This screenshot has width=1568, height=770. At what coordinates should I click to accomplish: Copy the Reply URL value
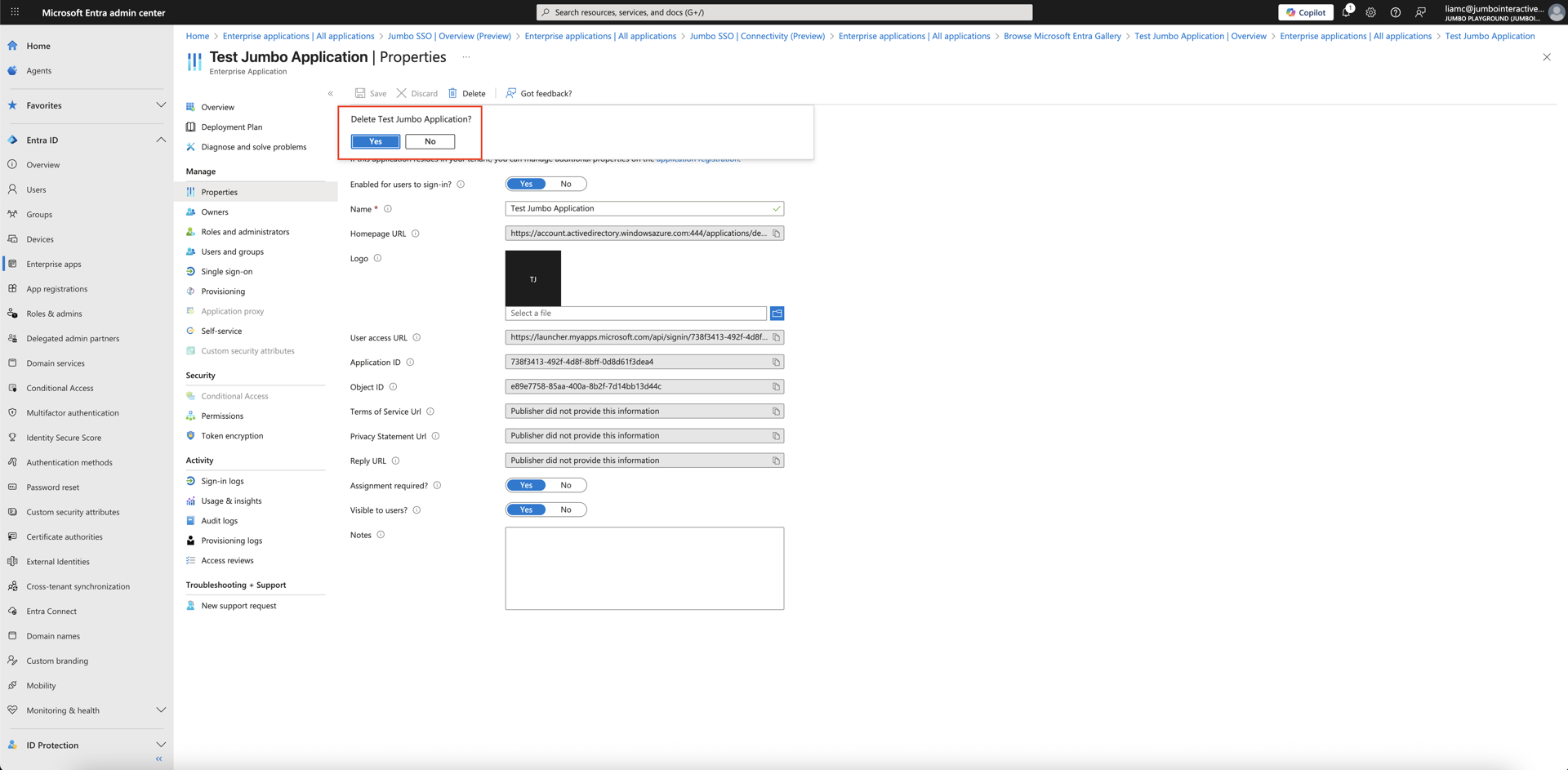tap(777, 461)
